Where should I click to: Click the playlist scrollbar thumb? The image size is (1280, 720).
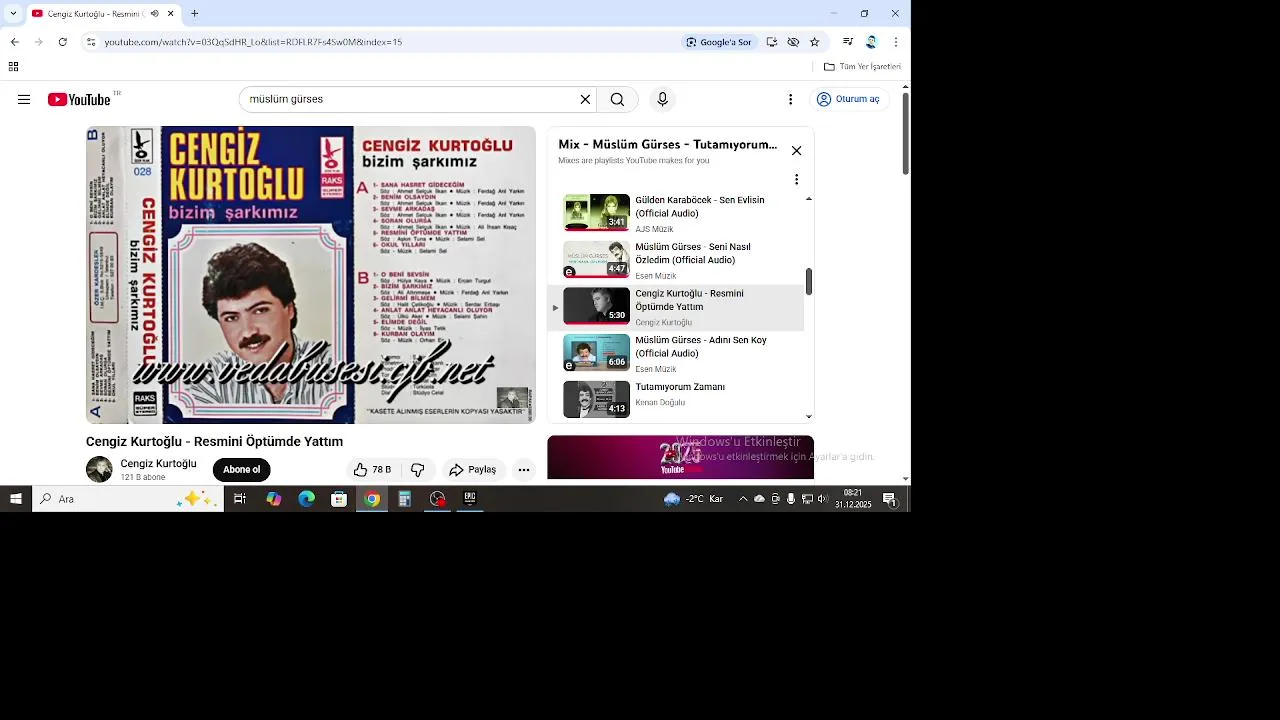click(808, 282)
